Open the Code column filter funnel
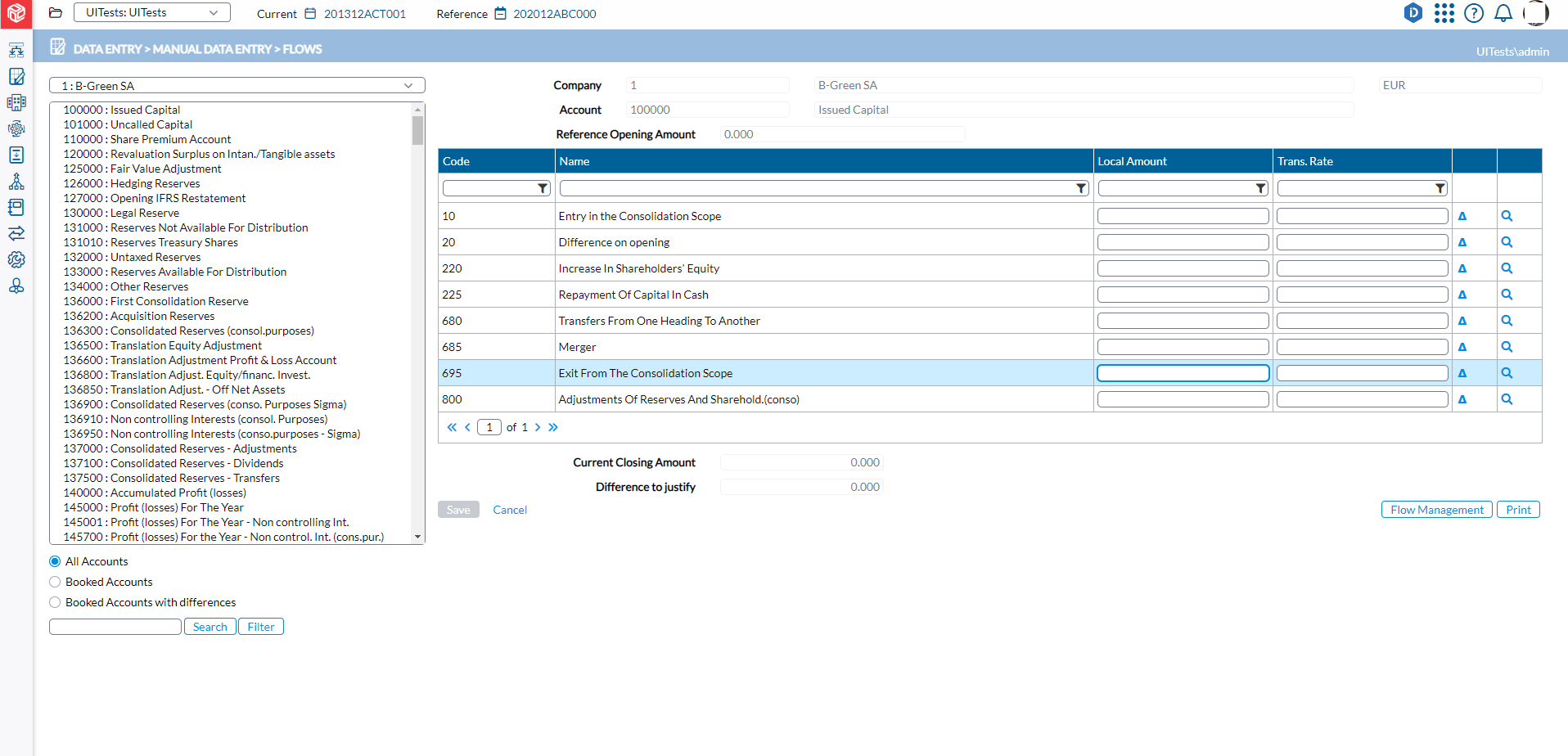The width and height of the screenshot is (1568, 756). pyautogui.click(x=543, y=188)
